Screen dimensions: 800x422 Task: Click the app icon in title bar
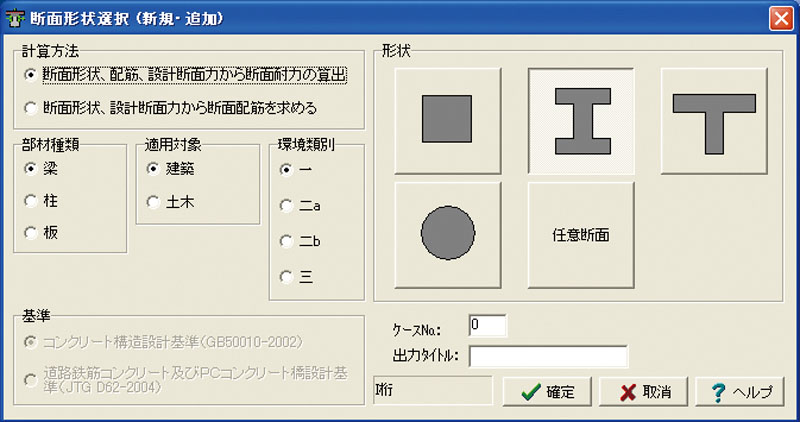tap(15, 19)
